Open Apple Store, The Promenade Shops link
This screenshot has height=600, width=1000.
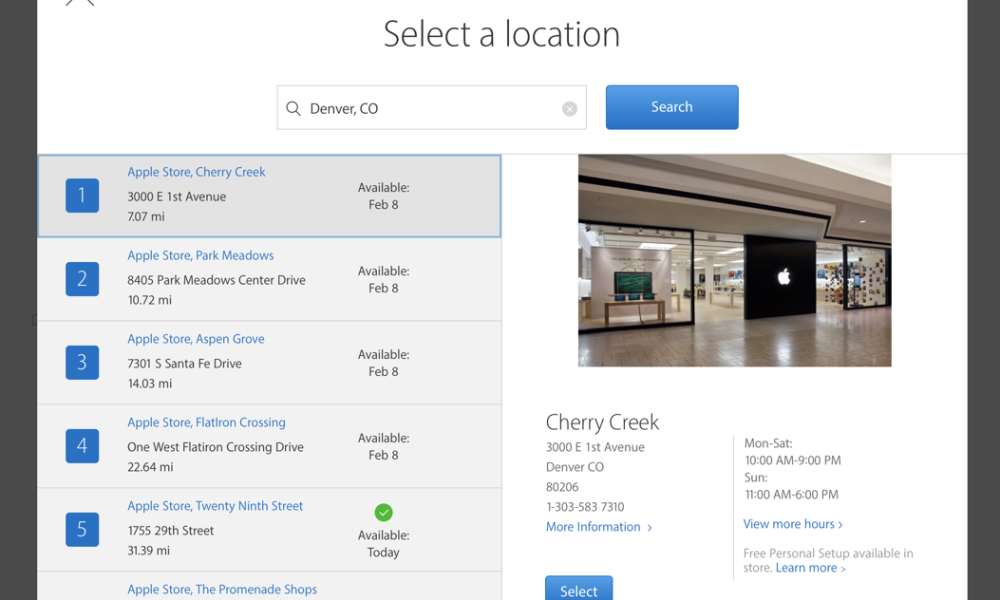click(222, 589)
